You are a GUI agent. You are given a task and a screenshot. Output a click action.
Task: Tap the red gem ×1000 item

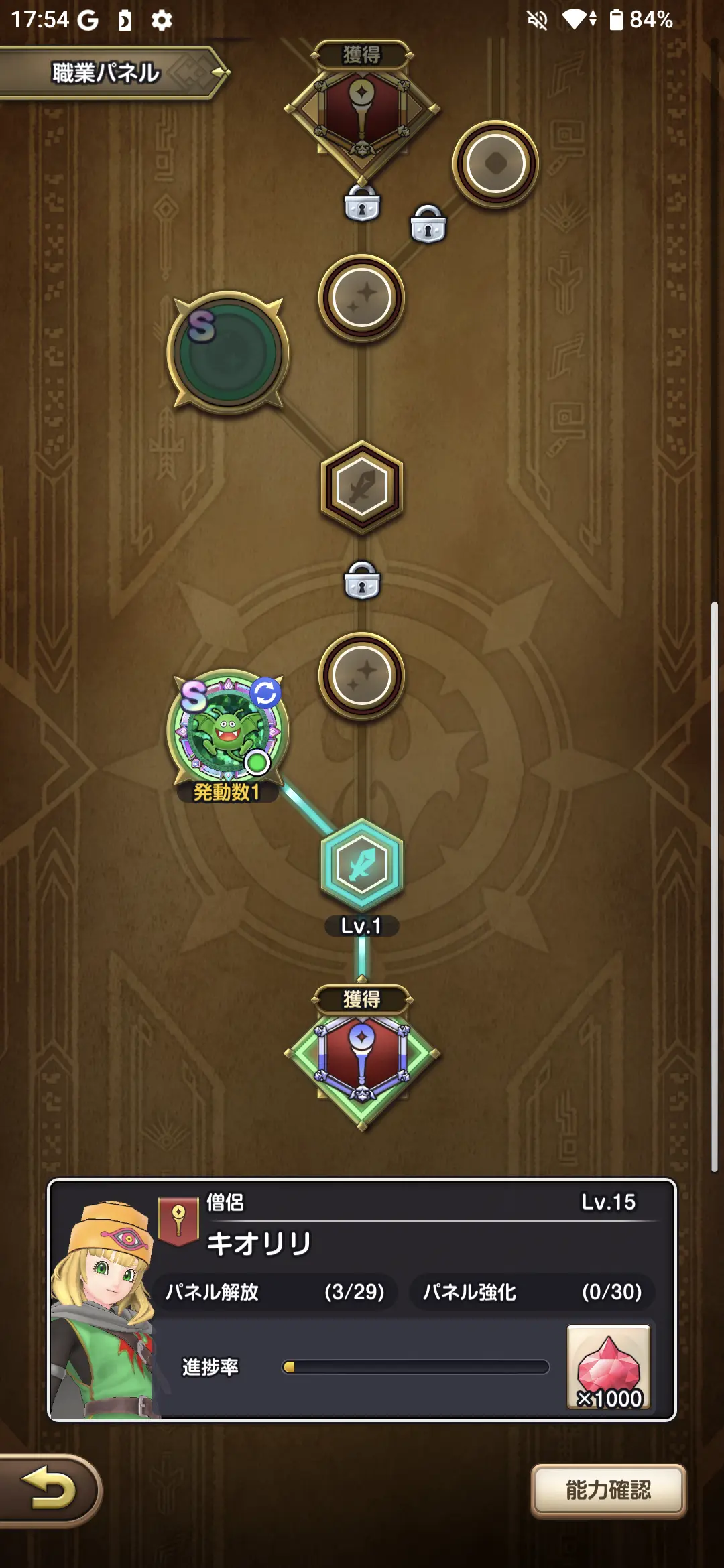click(x=609, y=1367)
